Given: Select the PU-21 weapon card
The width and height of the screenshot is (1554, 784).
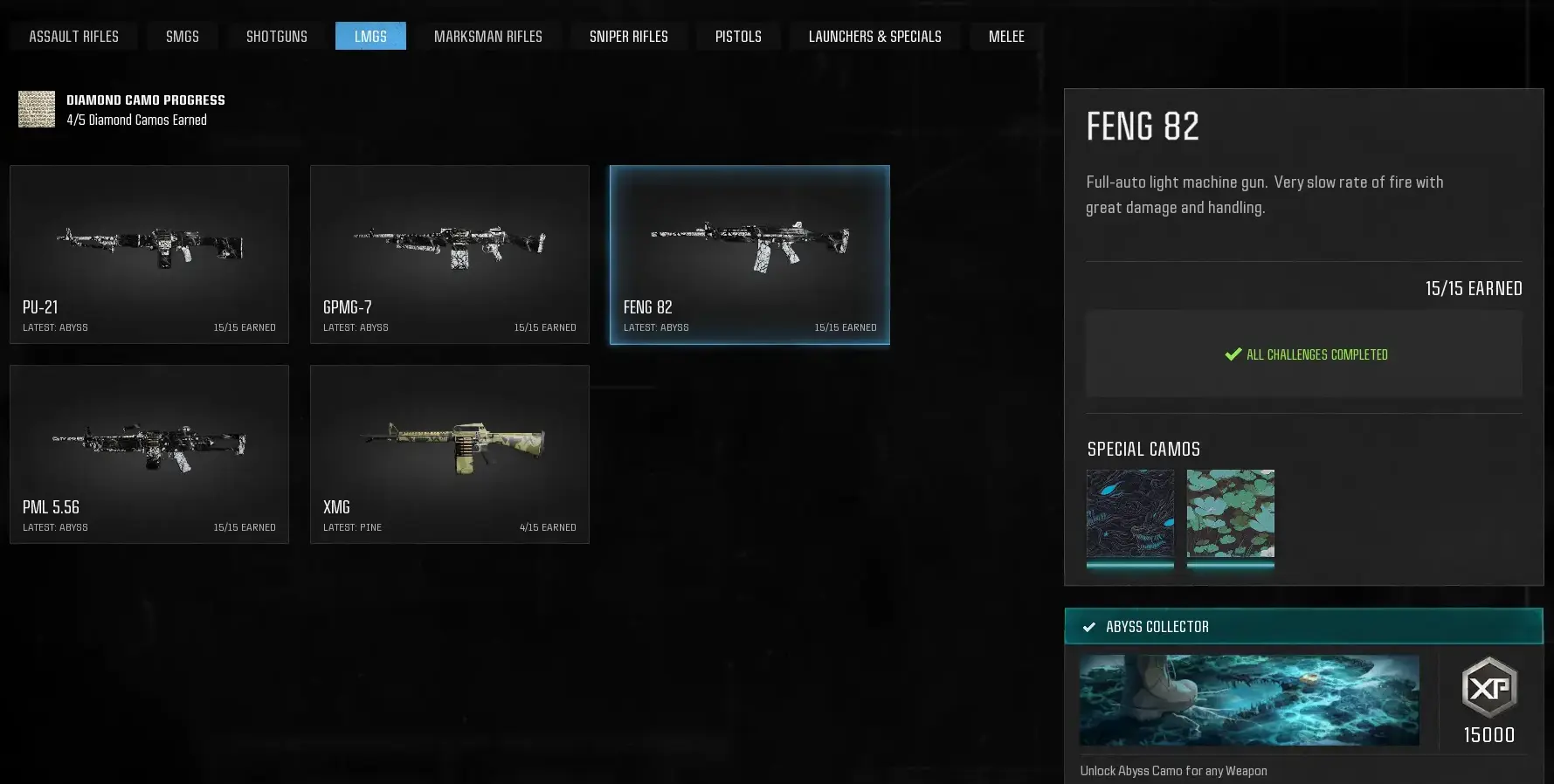Looking at the screenshot, I should [149, 254].
